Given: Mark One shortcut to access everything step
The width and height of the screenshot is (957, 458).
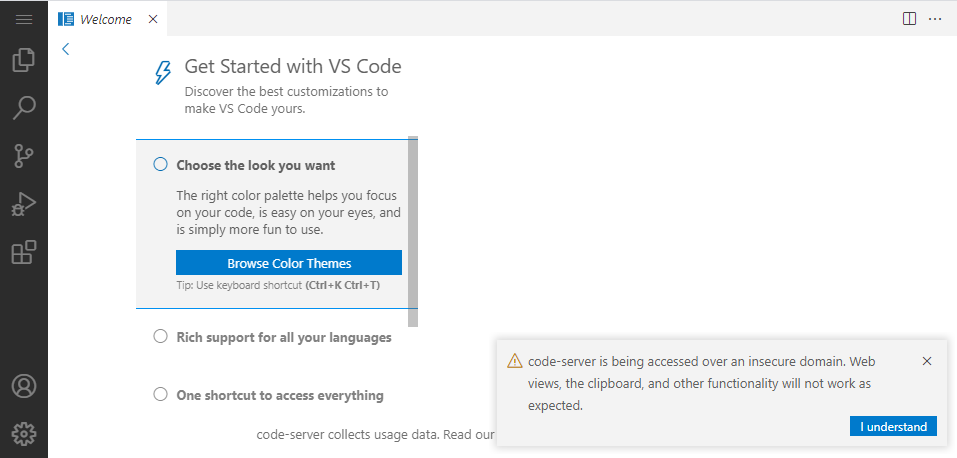Looking at the screenshot, I should [x=161, y=394].
